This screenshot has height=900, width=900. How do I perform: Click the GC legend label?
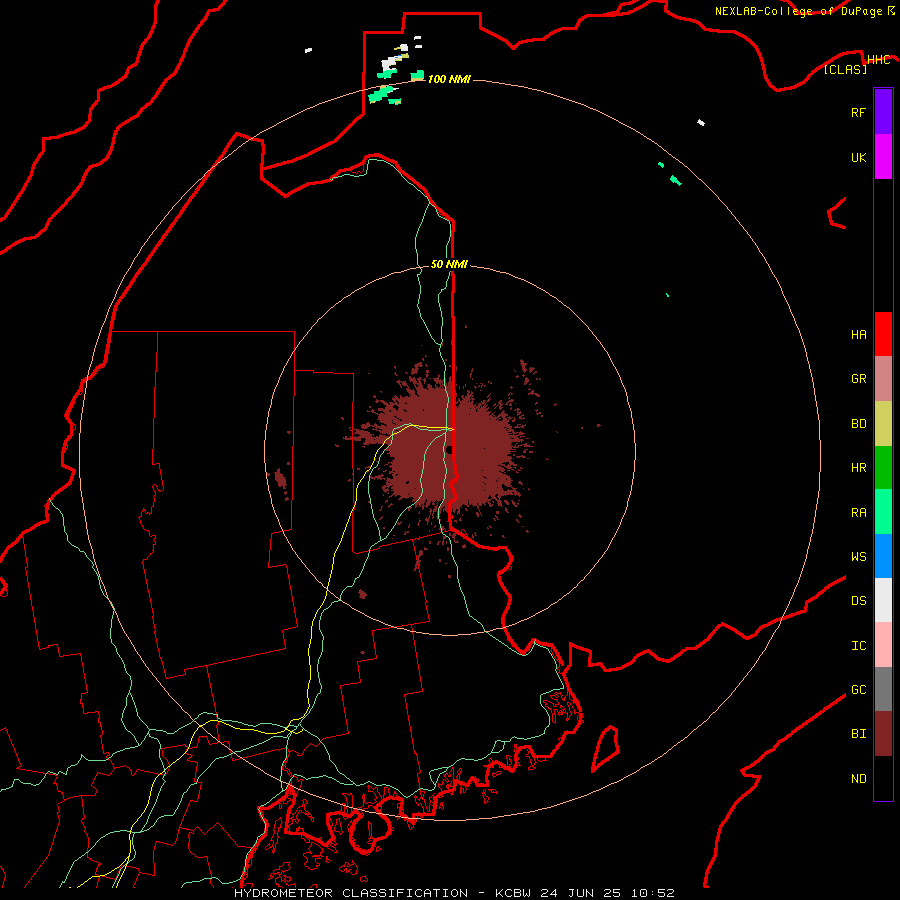click(x=858, y=689)
